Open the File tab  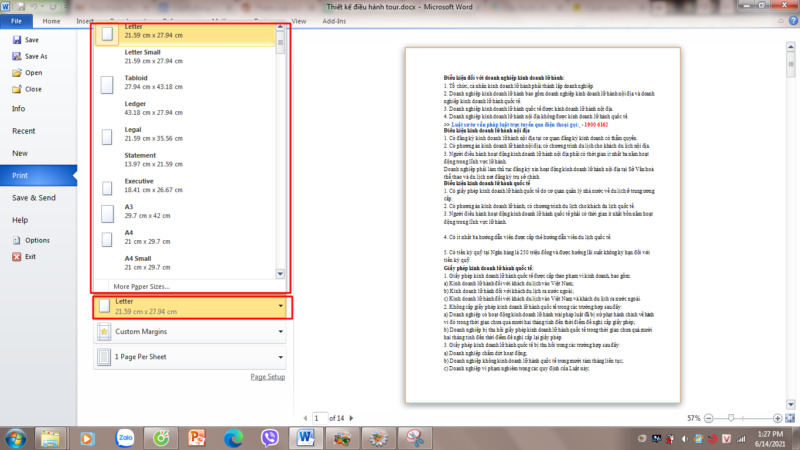[x=16, y=21]
